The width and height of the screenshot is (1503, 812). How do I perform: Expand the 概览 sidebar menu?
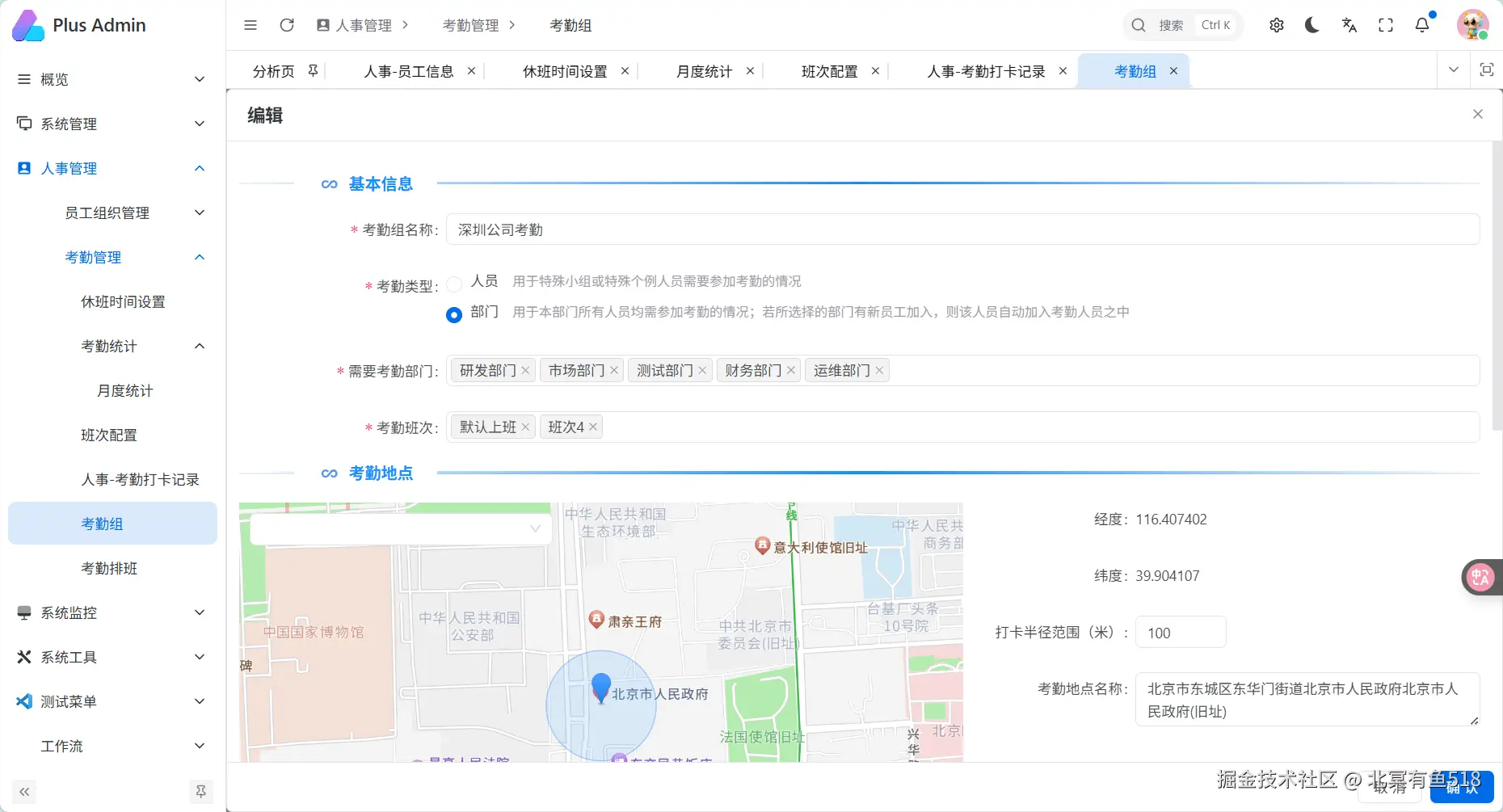[112, 79]
